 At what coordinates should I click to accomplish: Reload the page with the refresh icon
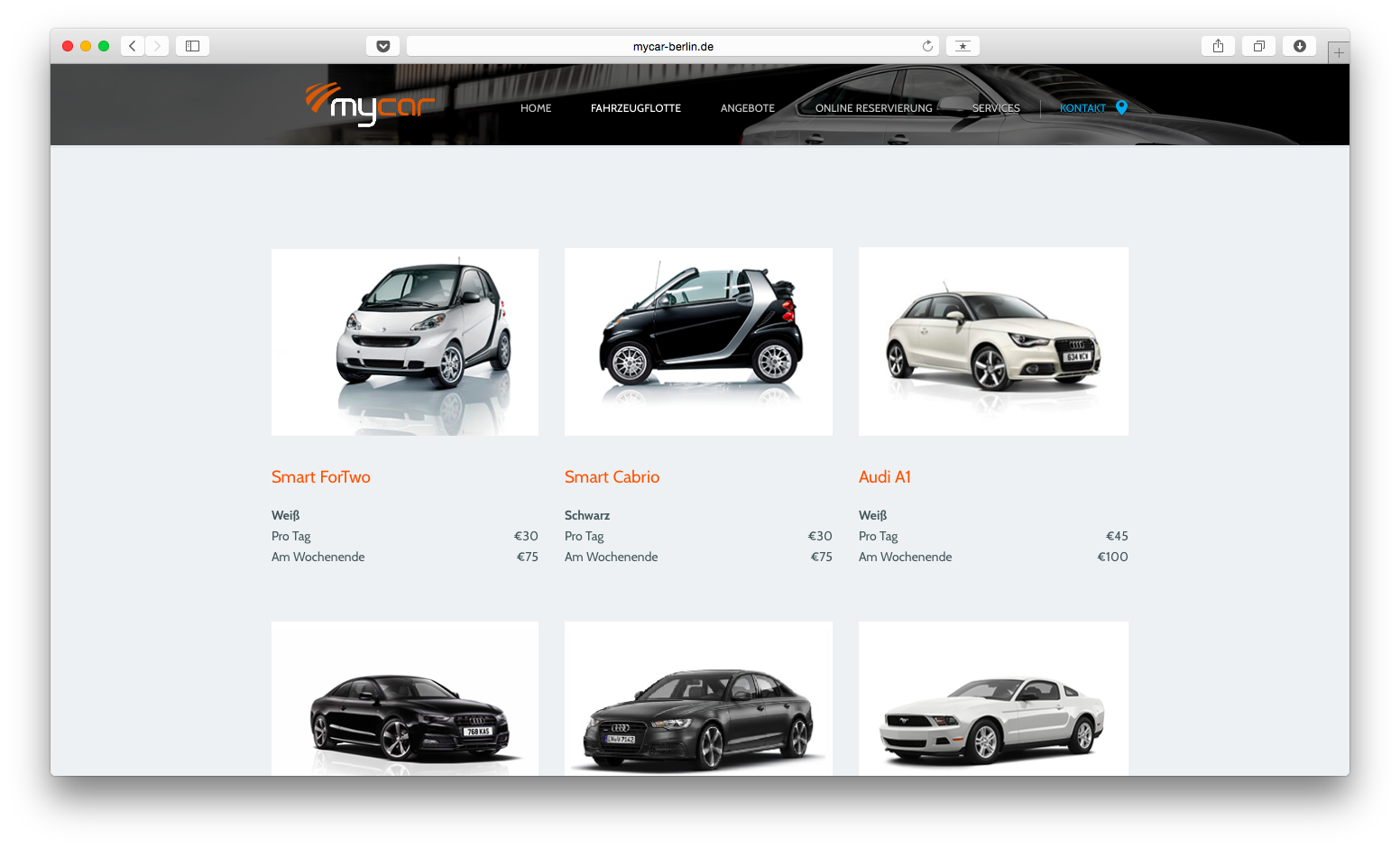click(927, 46)
